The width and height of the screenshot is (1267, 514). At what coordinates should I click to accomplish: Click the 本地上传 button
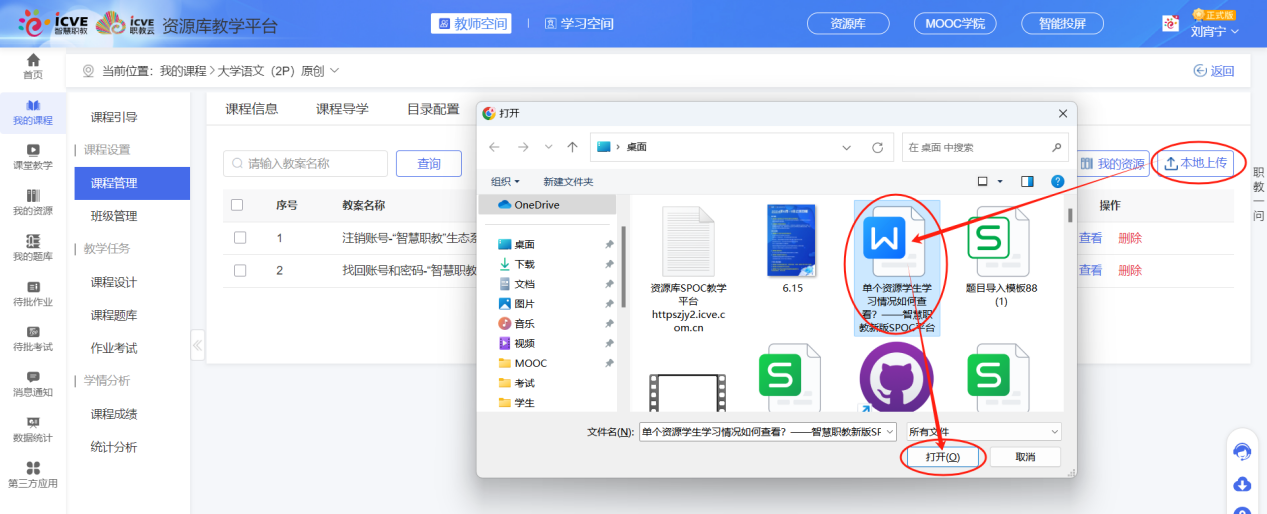click(1195, 163)
